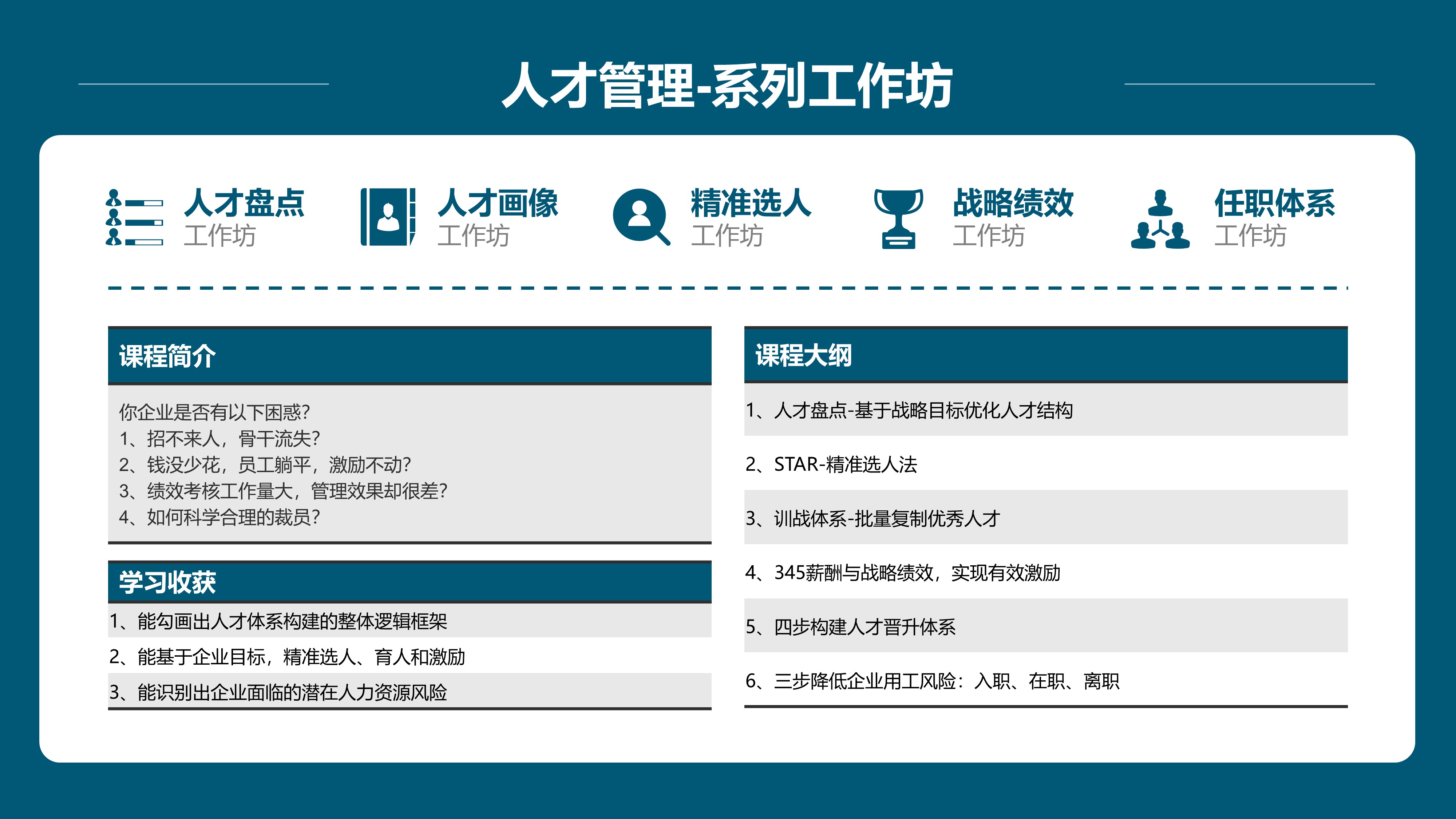Click the 课程简介 section header
The height and width of the screenshot is (819, 1456).
pos(167,356)
